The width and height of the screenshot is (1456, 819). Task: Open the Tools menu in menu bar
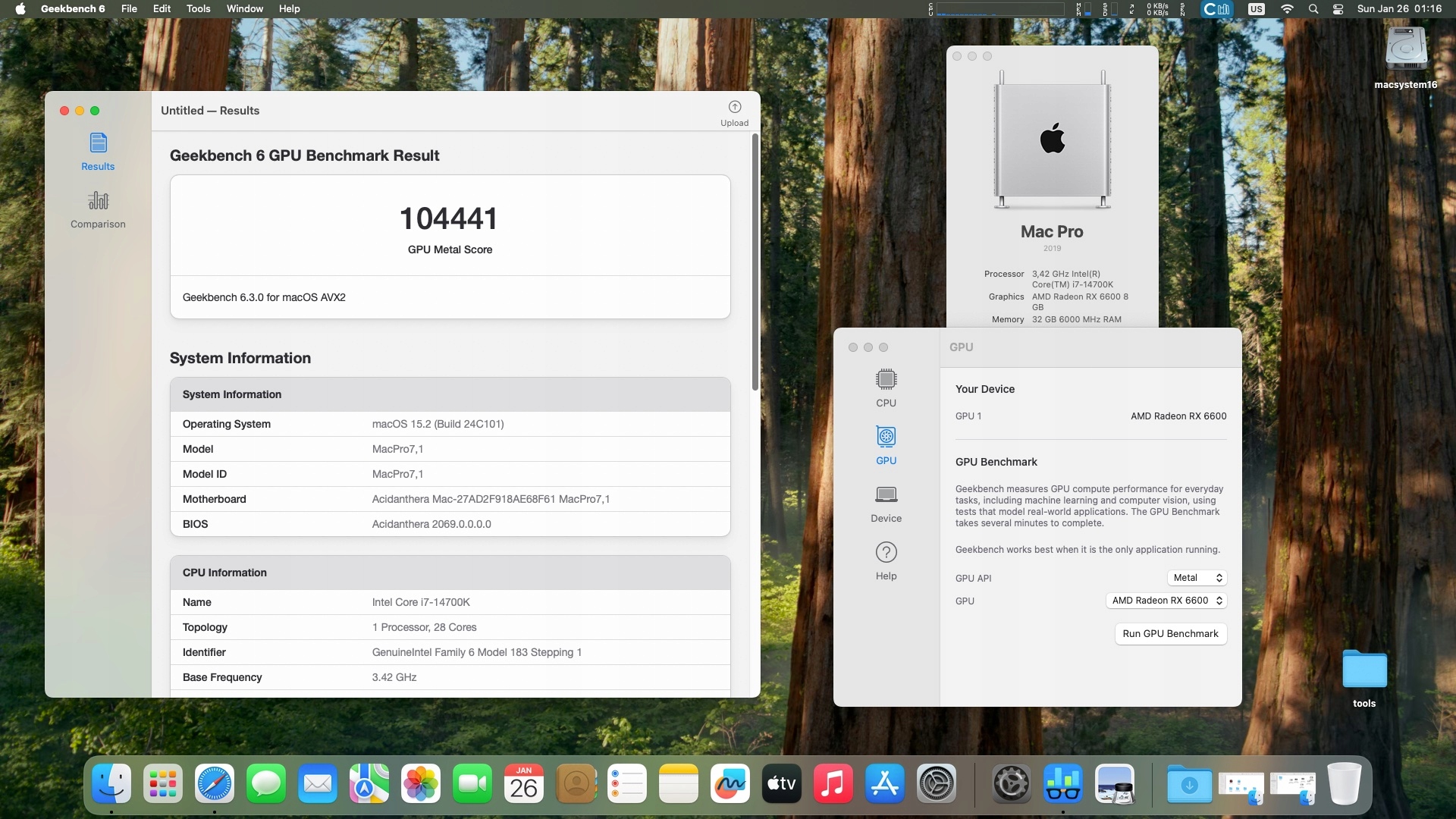[198, 9]
